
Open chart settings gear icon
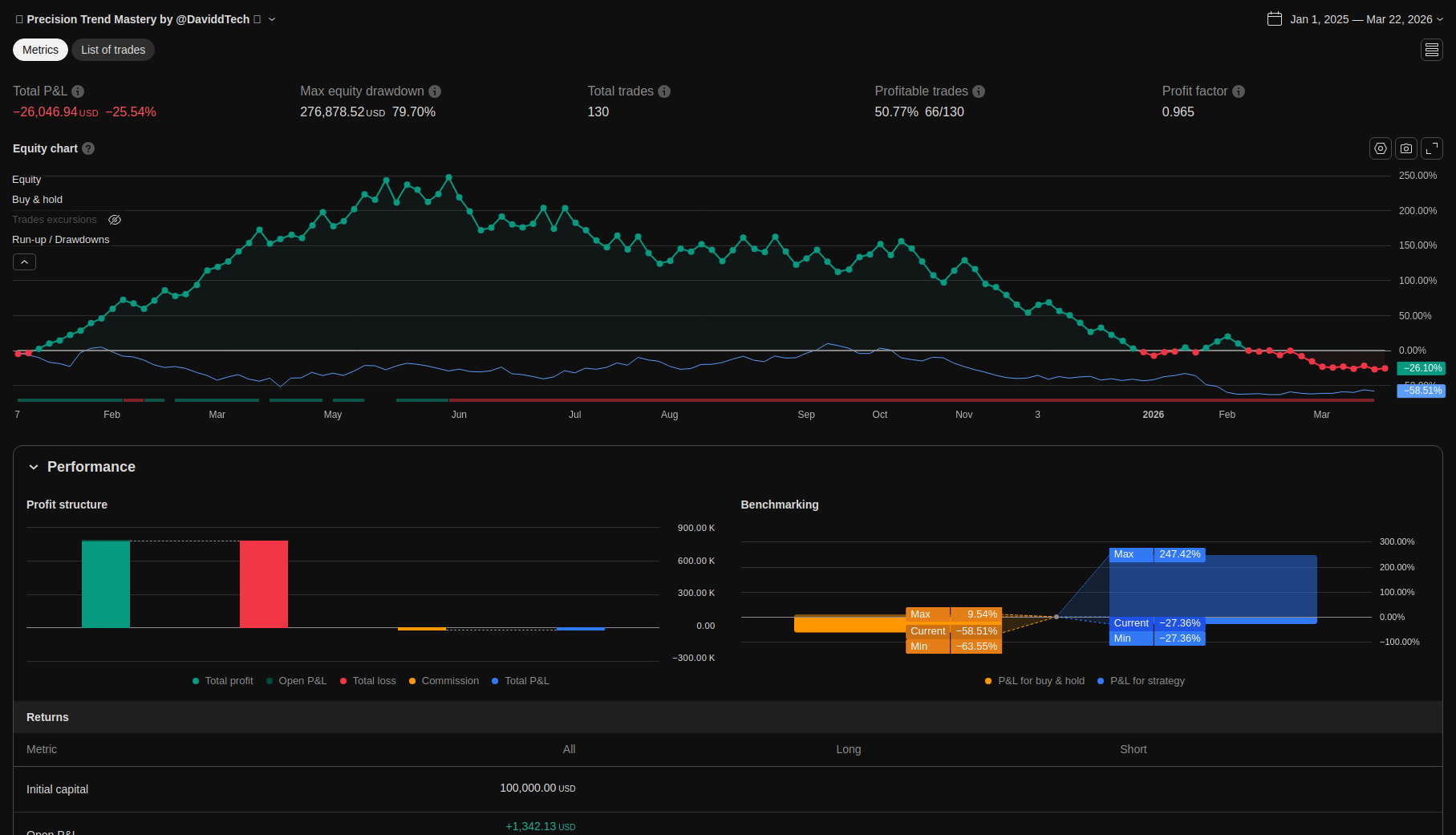pos(1380,148)
